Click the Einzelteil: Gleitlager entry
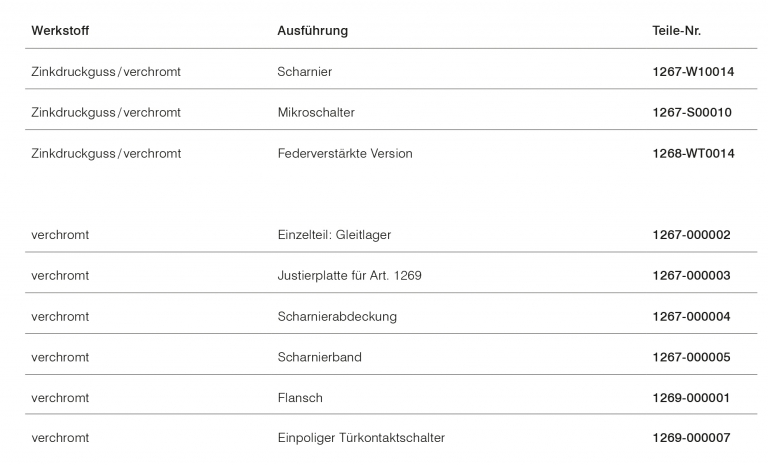The height and width of the screenshot is (465, 768). 334,235
